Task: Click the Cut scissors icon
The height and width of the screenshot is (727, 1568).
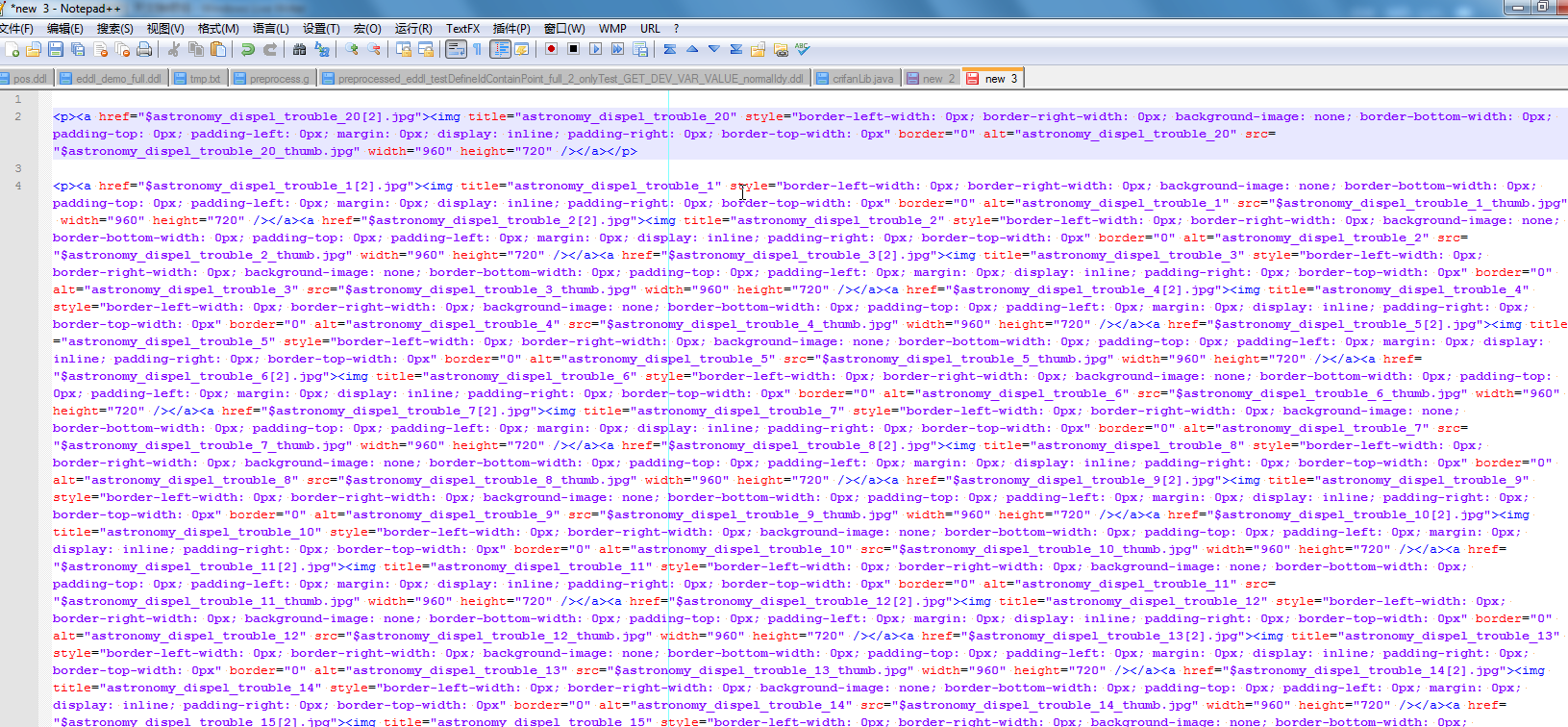Action: (174, 49)
